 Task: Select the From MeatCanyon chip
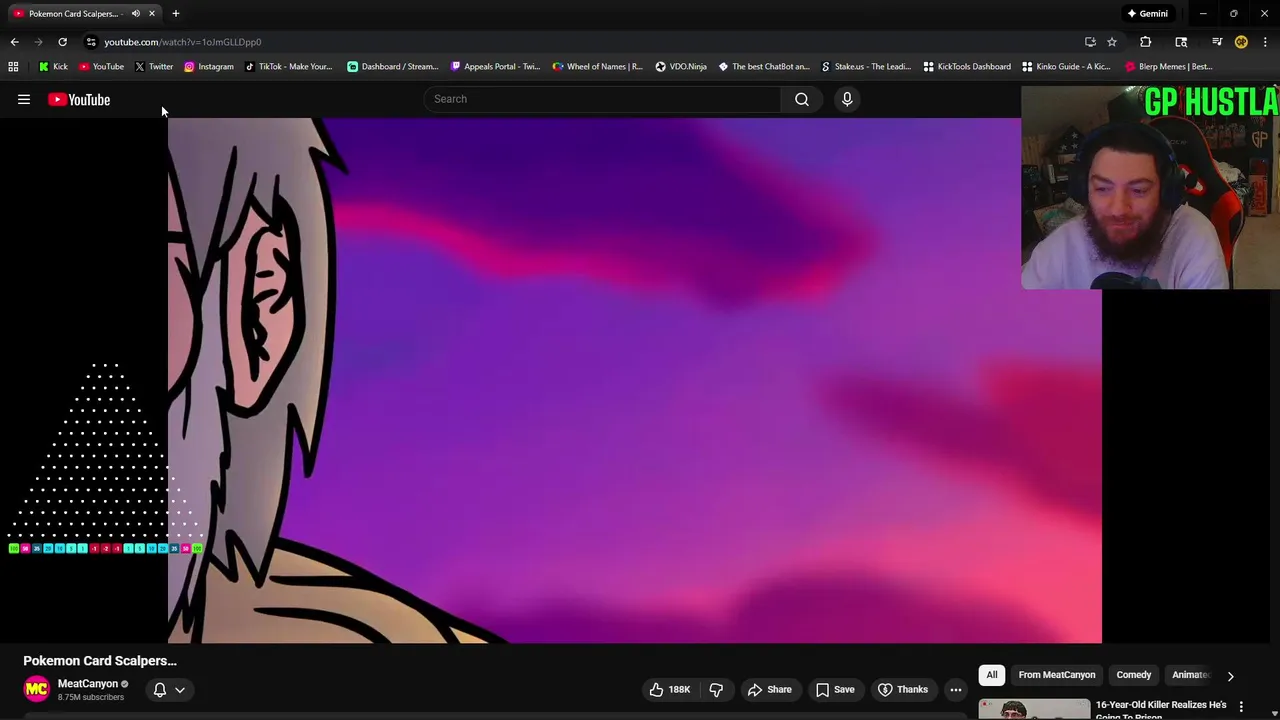pyautogui.click(x=1057, y=675)
